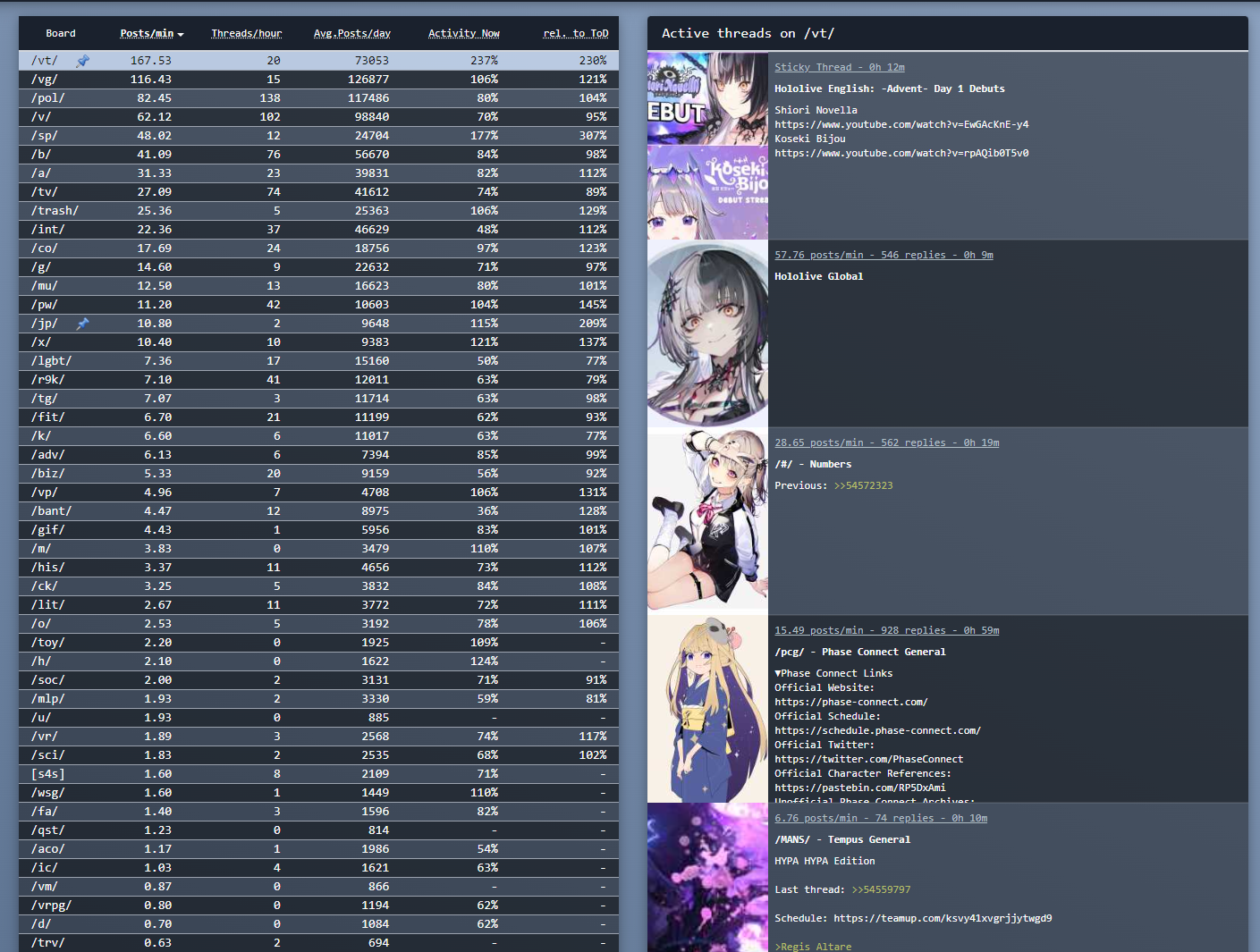
Task: Open the 15.49 posts/min Phase Connect link
Action: point(887,630)
